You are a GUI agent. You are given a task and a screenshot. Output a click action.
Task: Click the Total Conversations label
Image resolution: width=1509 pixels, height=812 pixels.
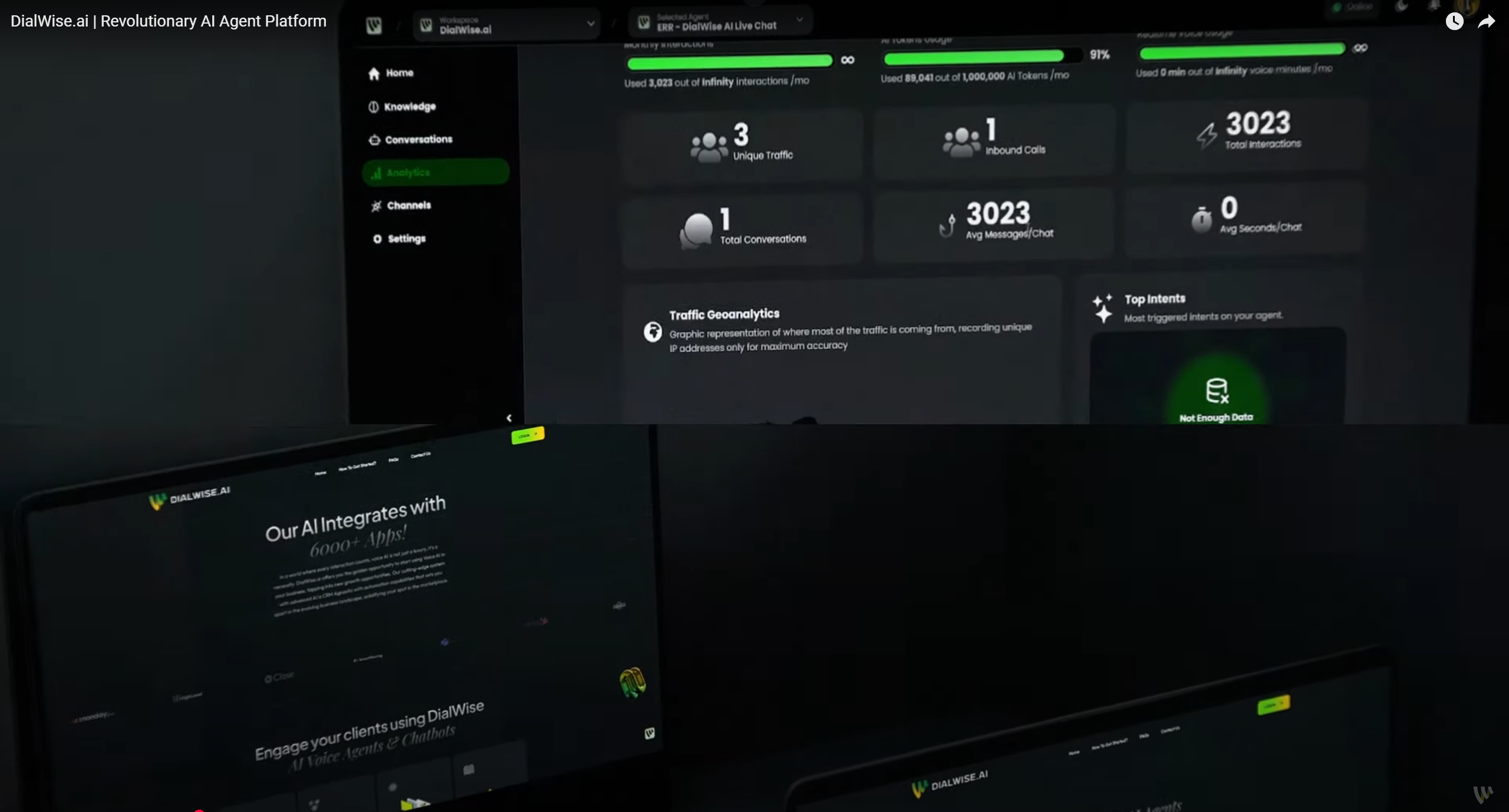point(763,239)
